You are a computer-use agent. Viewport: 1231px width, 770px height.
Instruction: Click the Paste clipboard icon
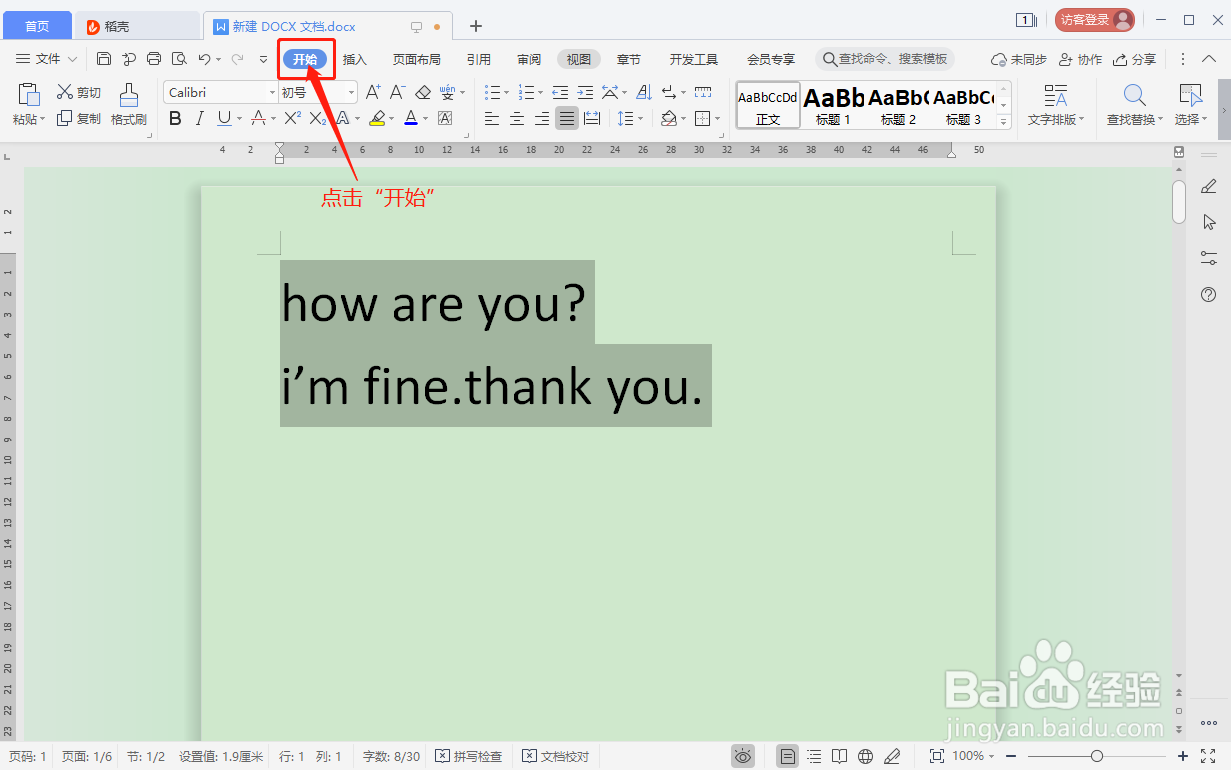click(x=29, y=95)
